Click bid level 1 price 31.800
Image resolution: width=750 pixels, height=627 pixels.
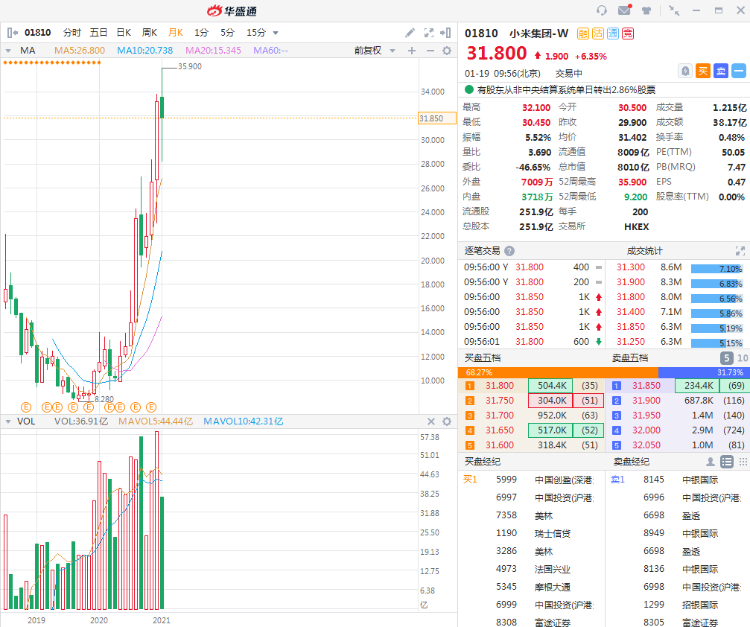499,385
